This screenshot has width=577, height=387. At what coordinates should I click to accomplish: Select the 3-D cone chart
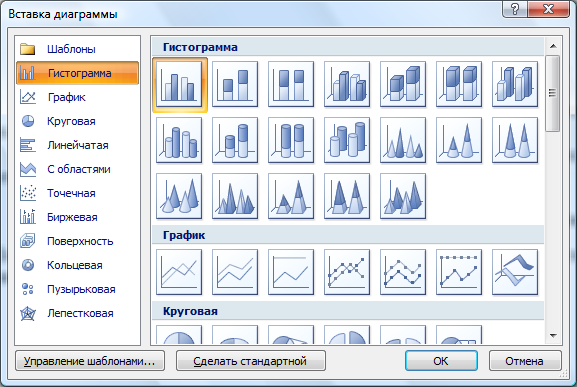(x=179, y=196)
